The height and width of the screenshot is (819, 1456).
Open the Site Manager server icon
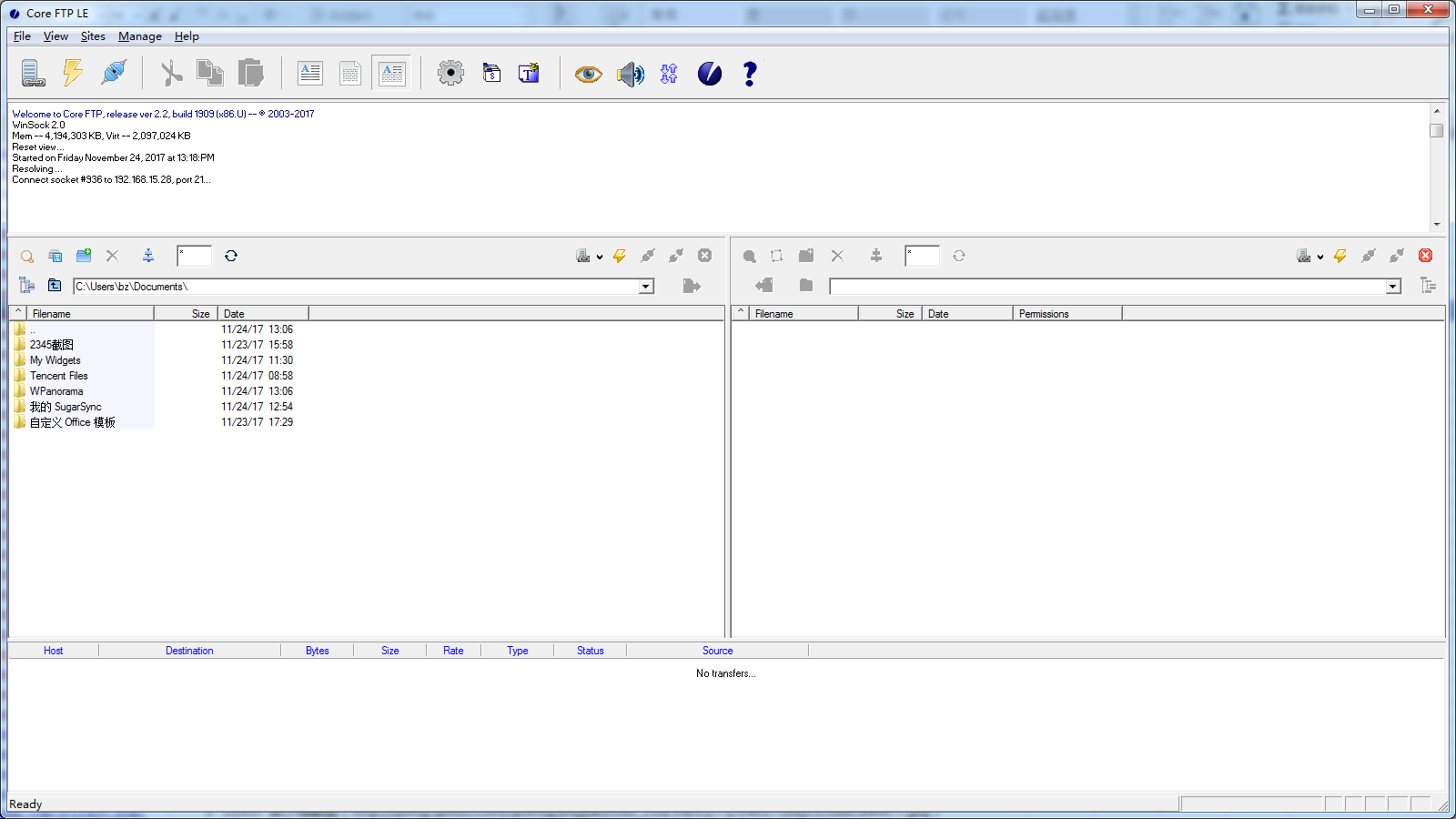pyautogui.click(x=34, y=73)
